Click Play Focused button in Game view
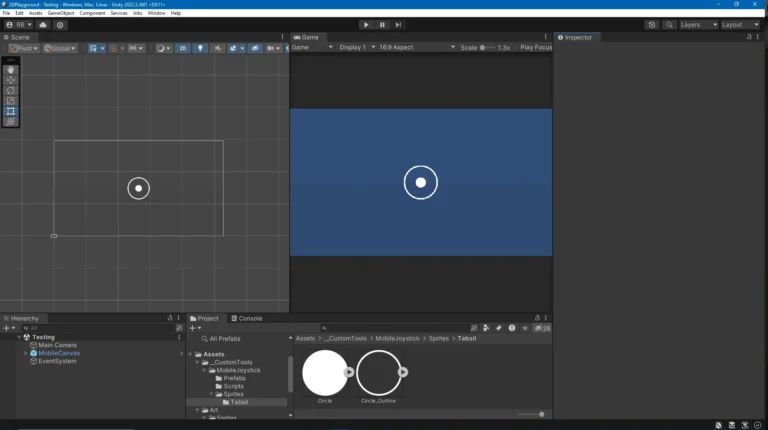 click(536, 48)
